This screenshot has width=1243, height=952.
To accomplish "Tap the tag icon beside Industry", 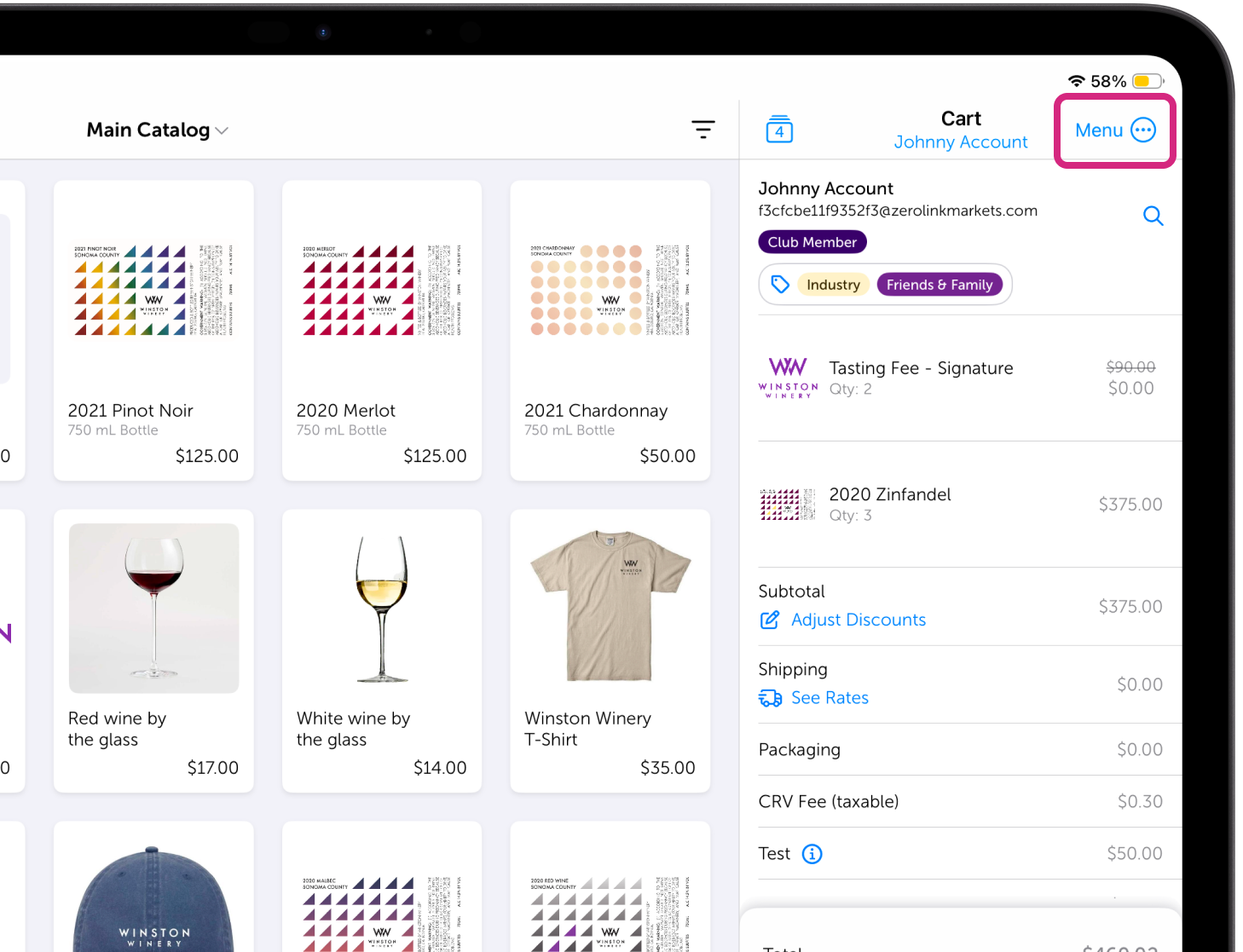I will tap(780, 284).
